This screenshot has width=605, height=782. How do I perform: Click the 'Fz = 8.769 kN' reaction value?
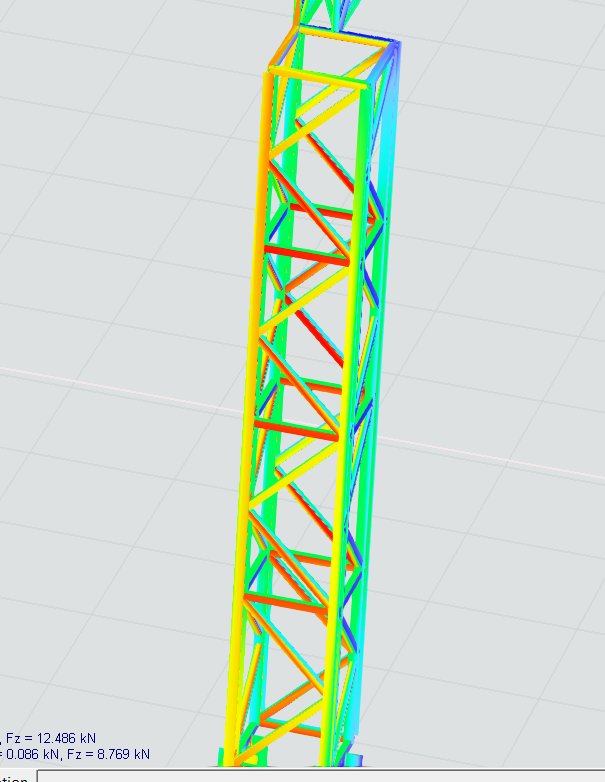(108, 754)
